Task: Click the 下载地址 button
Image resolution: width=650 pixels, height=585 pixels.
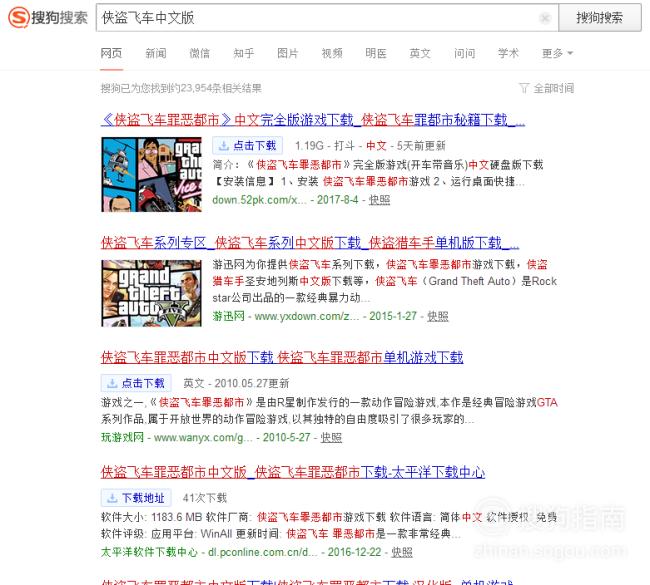Action: point(136,498)
